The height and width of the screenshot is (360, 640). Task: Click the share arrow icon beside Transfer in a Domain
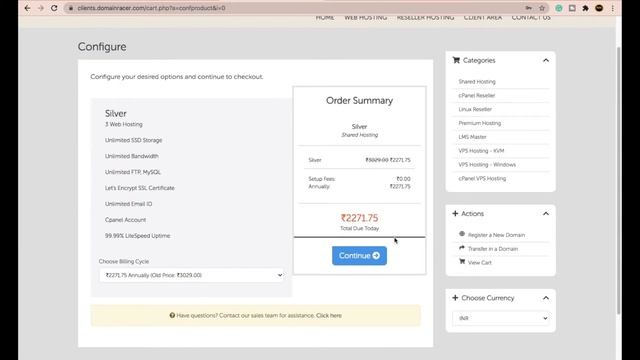[x=462, y=248]
